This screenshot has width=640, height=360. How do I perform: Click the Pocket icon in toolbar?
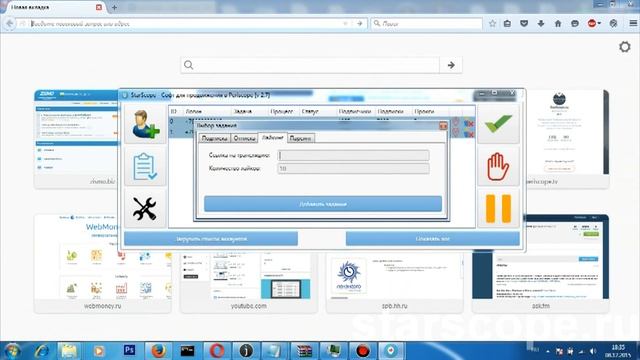point(524,24)
